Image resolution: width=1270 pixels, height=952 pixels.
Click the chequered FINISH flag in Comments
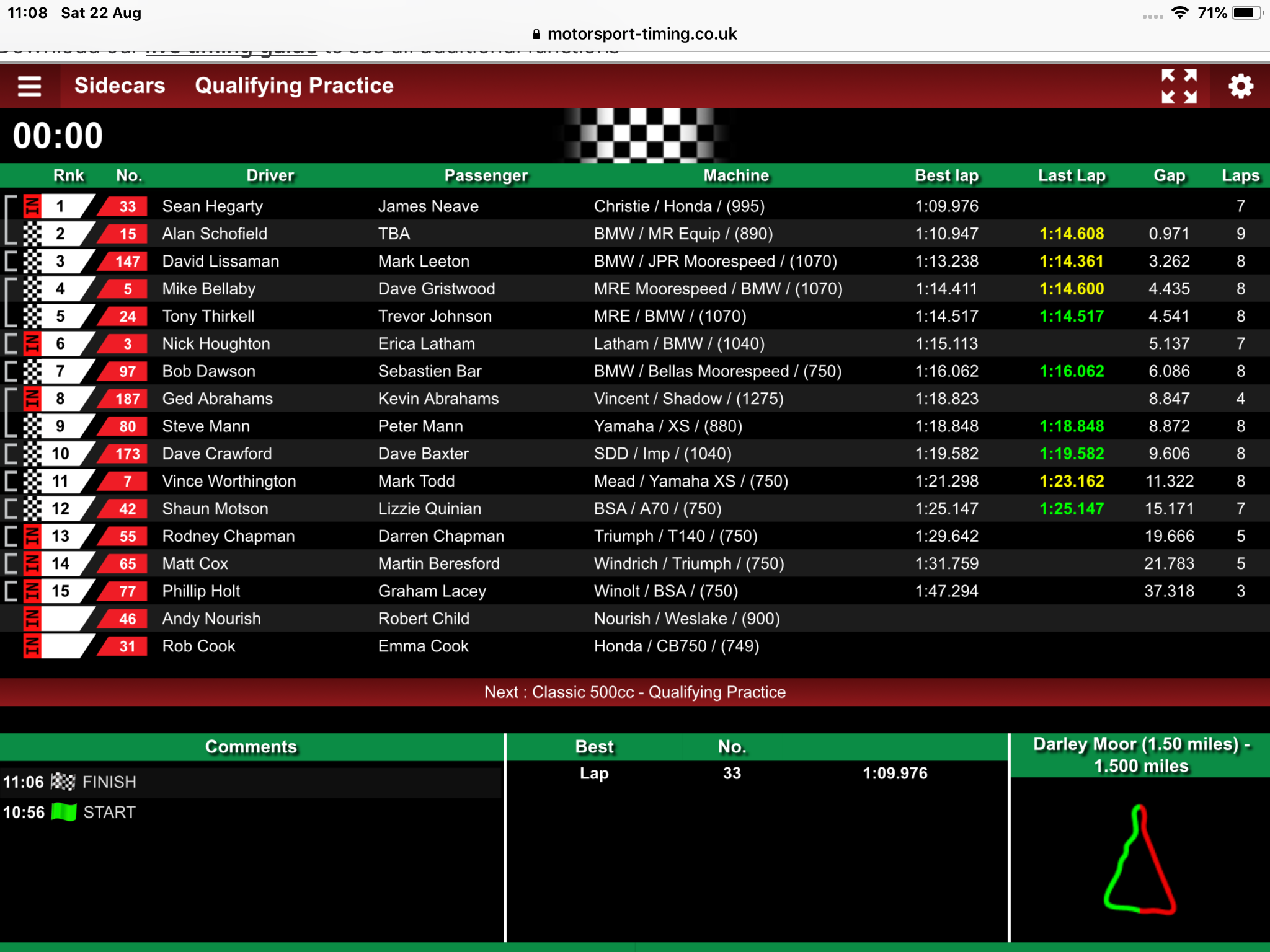click(x=63, y=782)
